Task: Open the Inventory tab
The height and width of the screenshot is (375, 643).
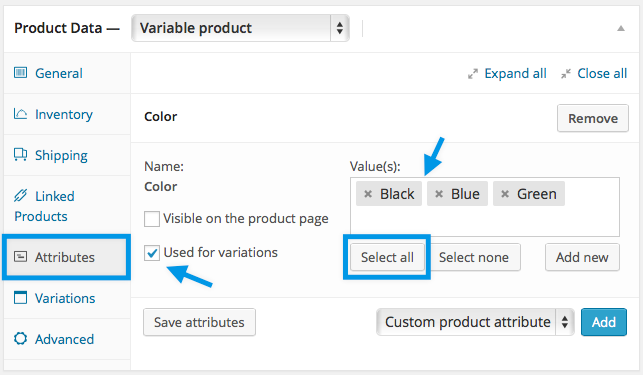Action: [67, 114]
